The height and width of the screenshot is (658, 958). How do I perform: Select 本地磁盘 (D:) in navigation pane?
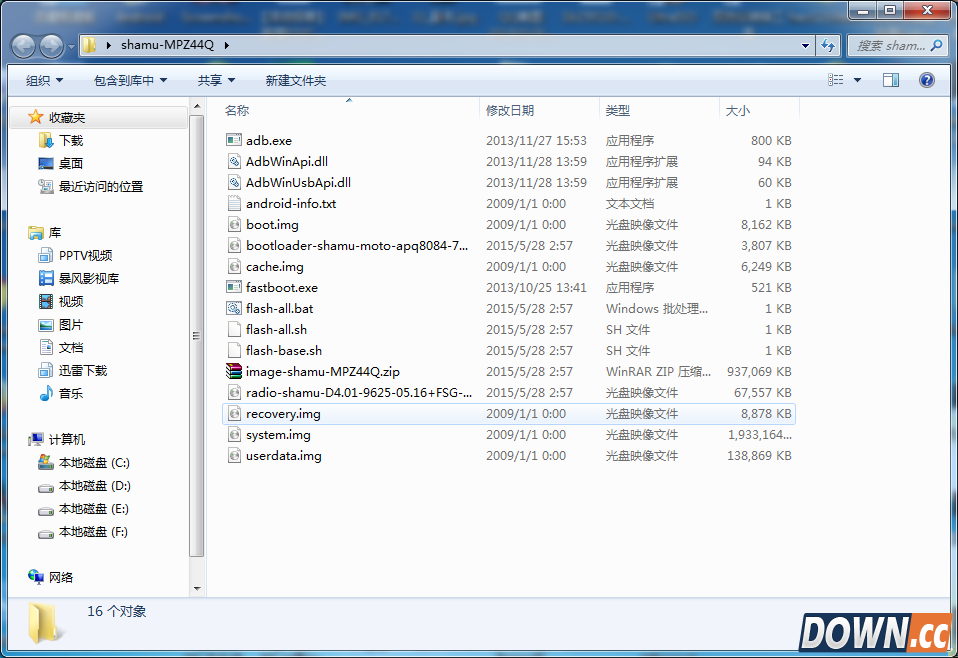click(94, 486)
